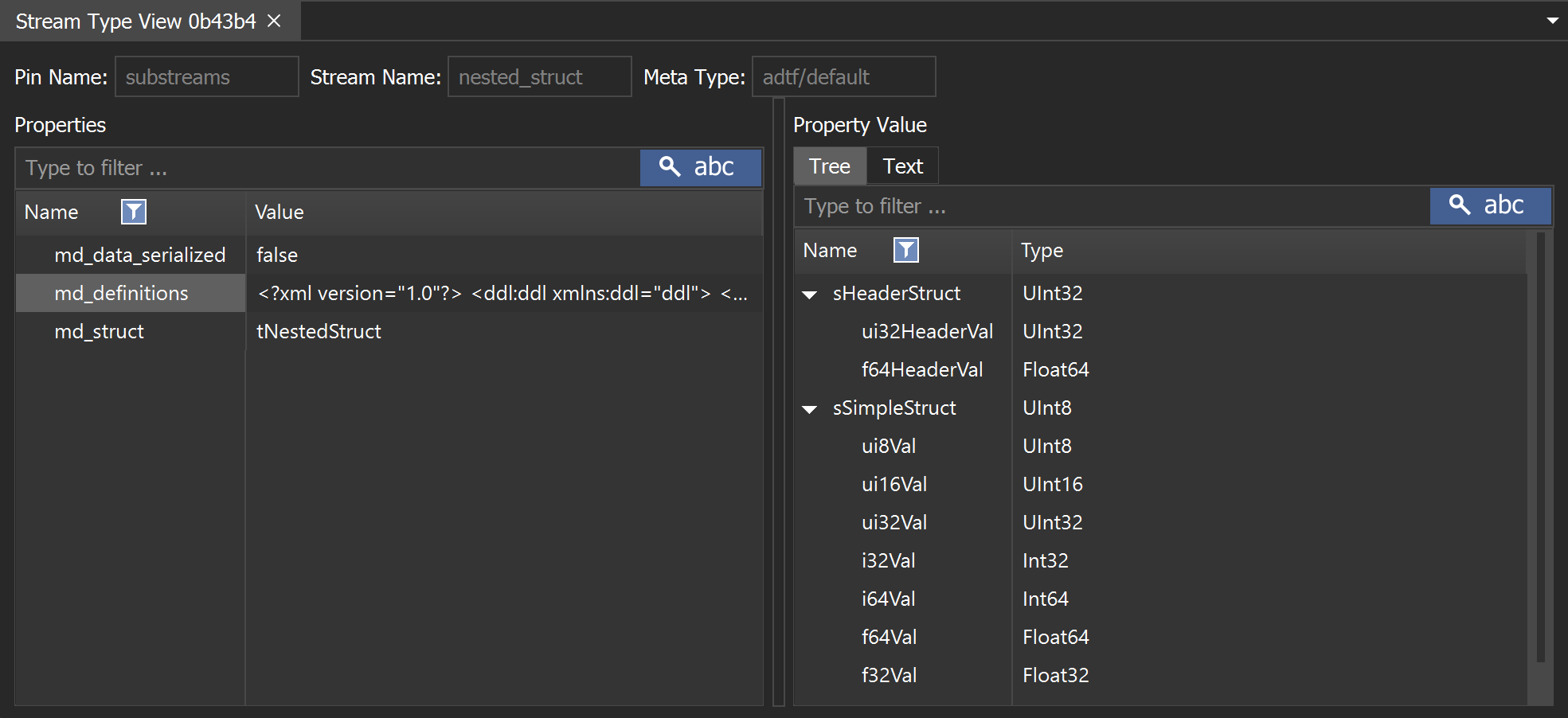Click the Type column header
This screenshot has width=1568, height=718.
pos(1269,250)
